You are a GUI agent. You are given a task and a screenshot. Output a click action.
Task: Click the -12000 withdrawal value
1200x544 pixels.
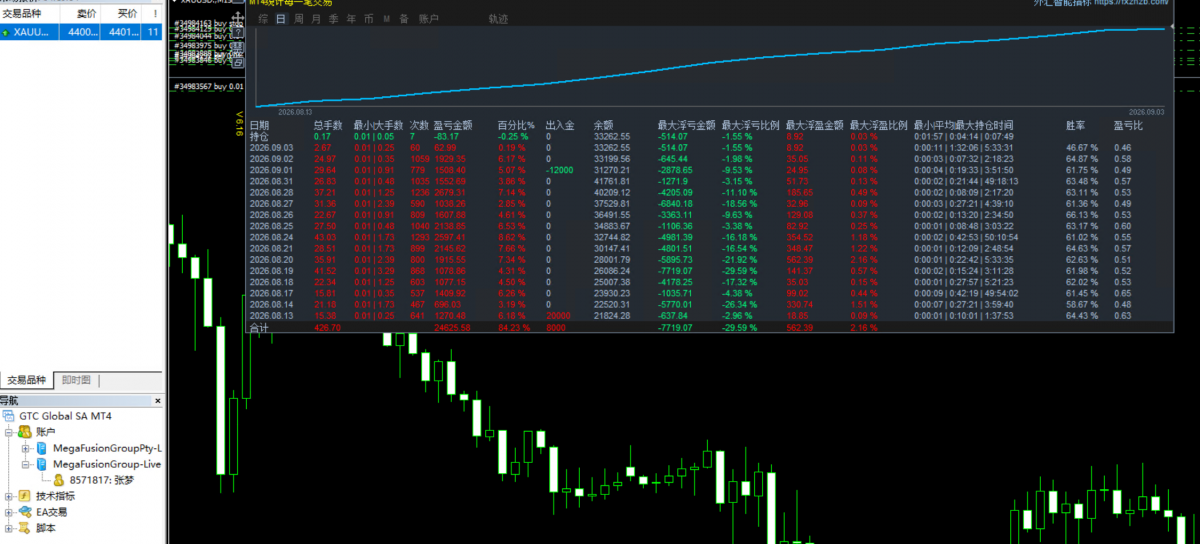click(x=558, y=169)
